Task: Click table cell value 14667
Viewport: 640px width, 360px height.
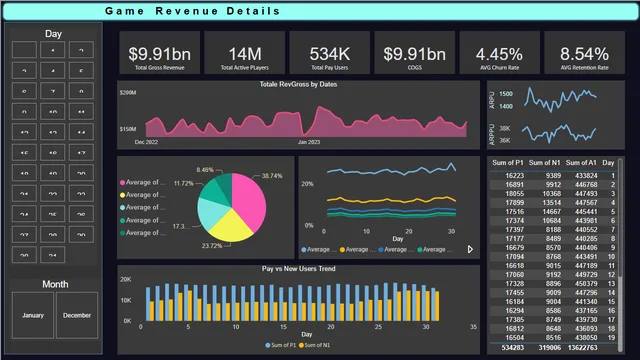Action: point(551,212)
